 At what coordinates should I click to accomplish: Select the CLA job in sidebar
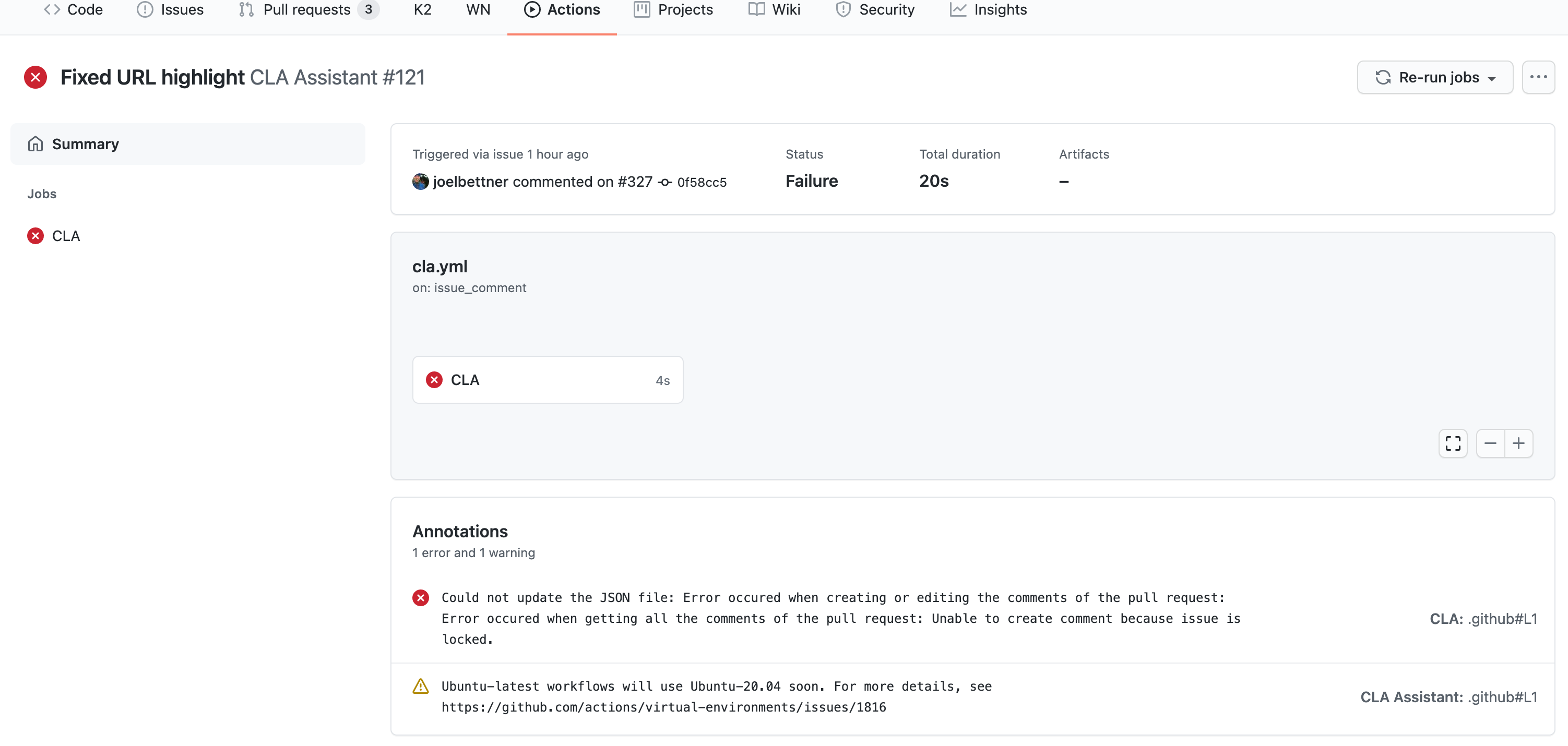pos(66,236)
